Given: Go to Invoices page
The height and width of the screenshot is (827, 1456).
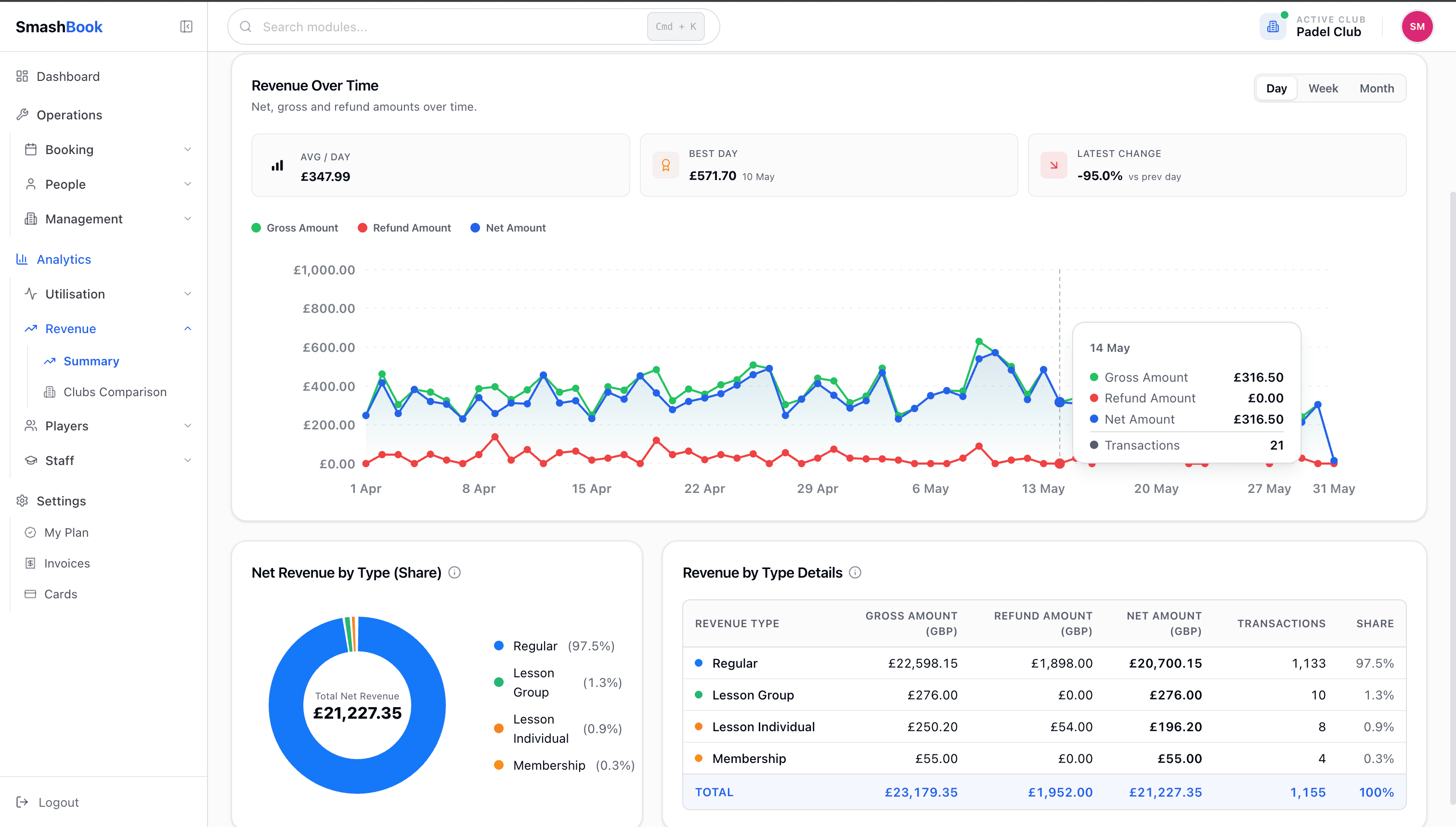Looking at the screenshot, I should tap(67, 563).
